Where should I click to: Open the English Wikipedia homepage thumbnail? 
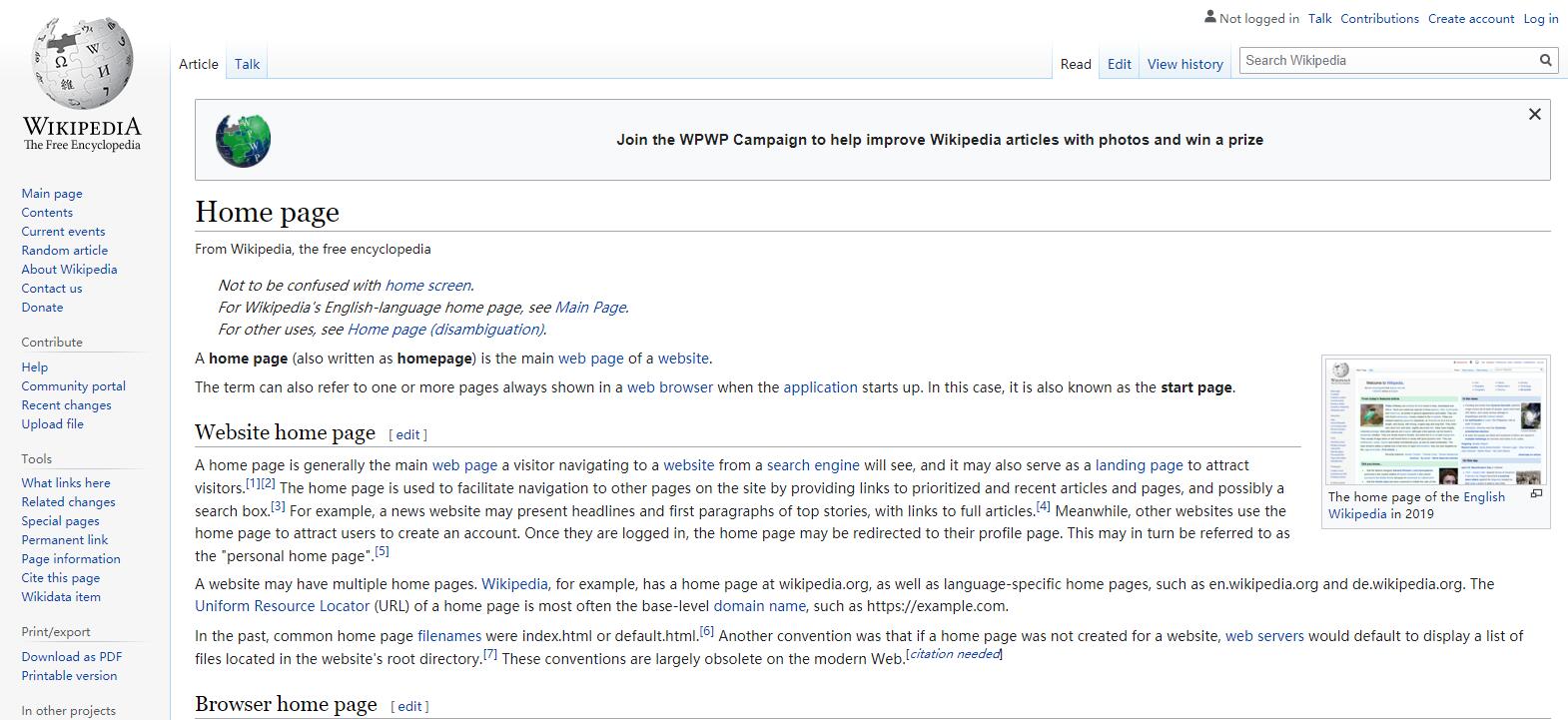coord(1434,422)
